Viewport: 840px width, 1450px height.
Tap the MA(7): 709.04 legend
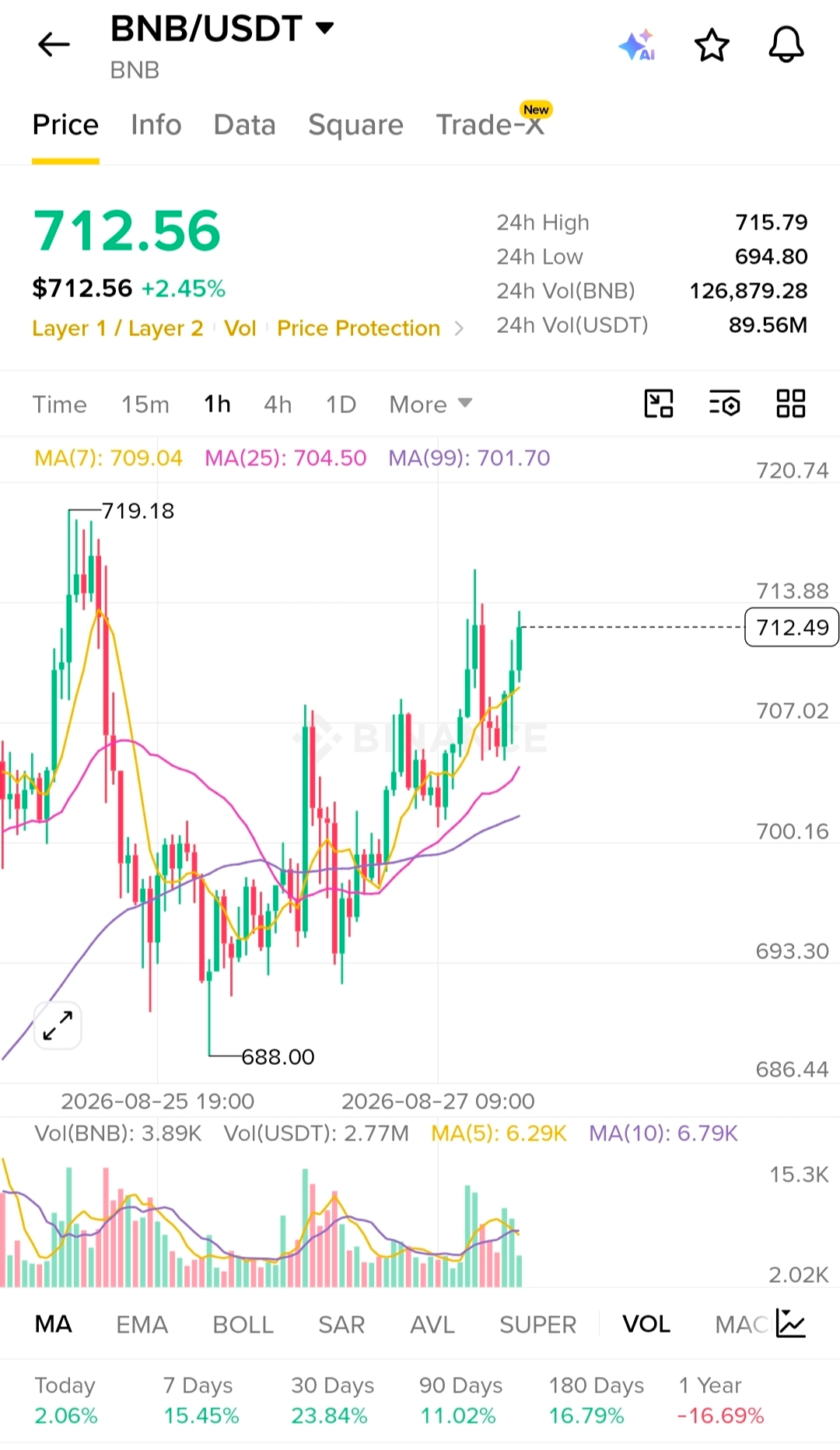tap(108, 457)
